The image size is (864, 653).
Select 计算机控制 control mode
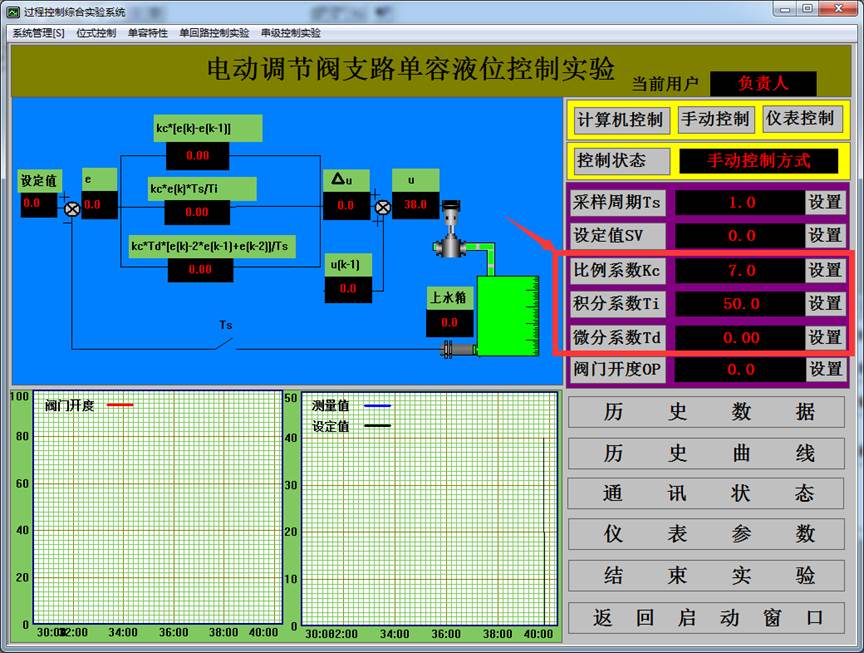(x=619, y=119)
